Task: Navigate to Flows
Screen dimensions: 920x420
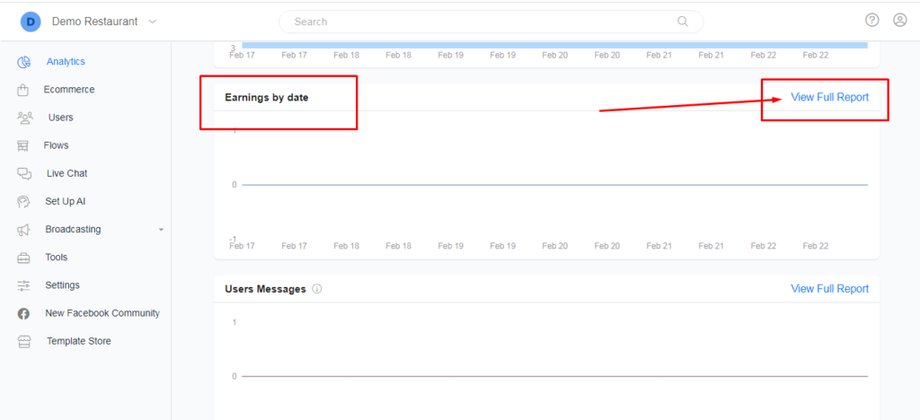Action: [56, 145]
